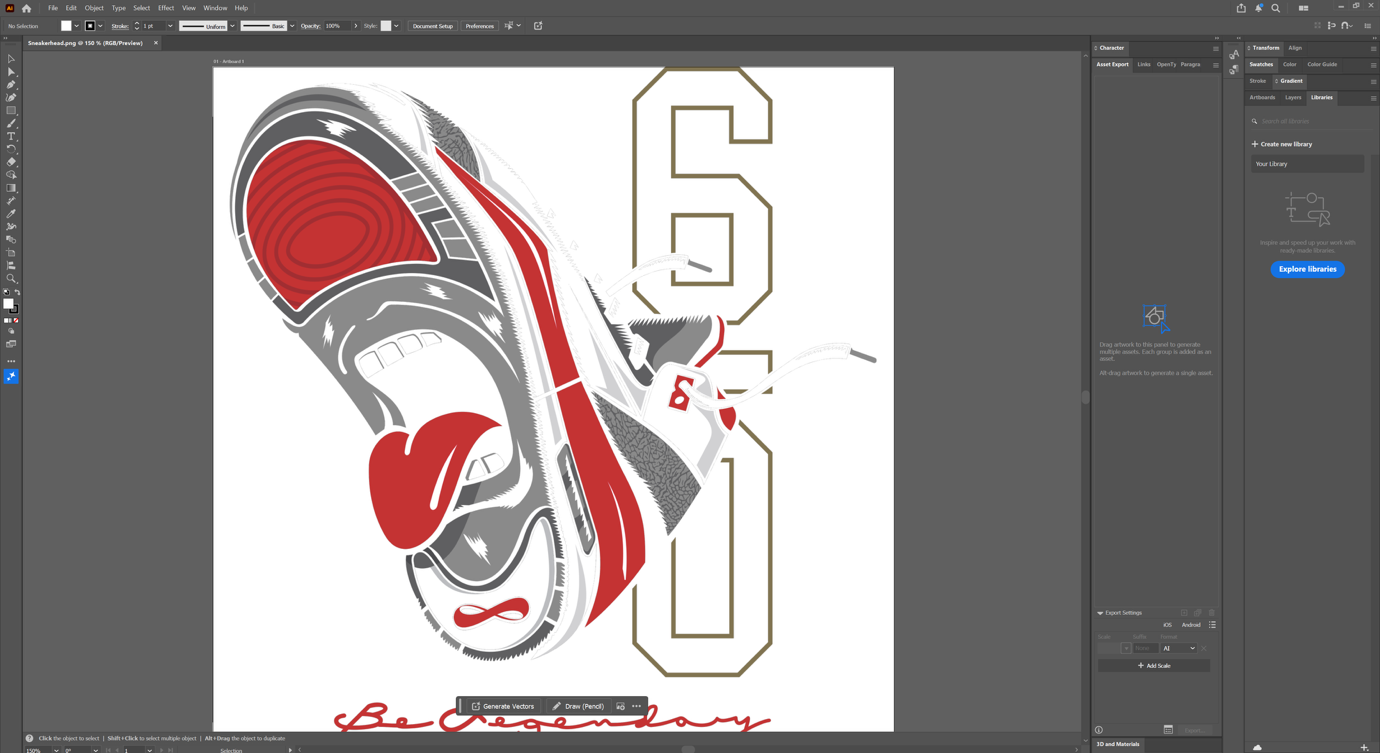The width and height of the screenshot is (1380, 753).
Task: Click the arrange documents workspace icon
Action: [x=1303, y=8]
